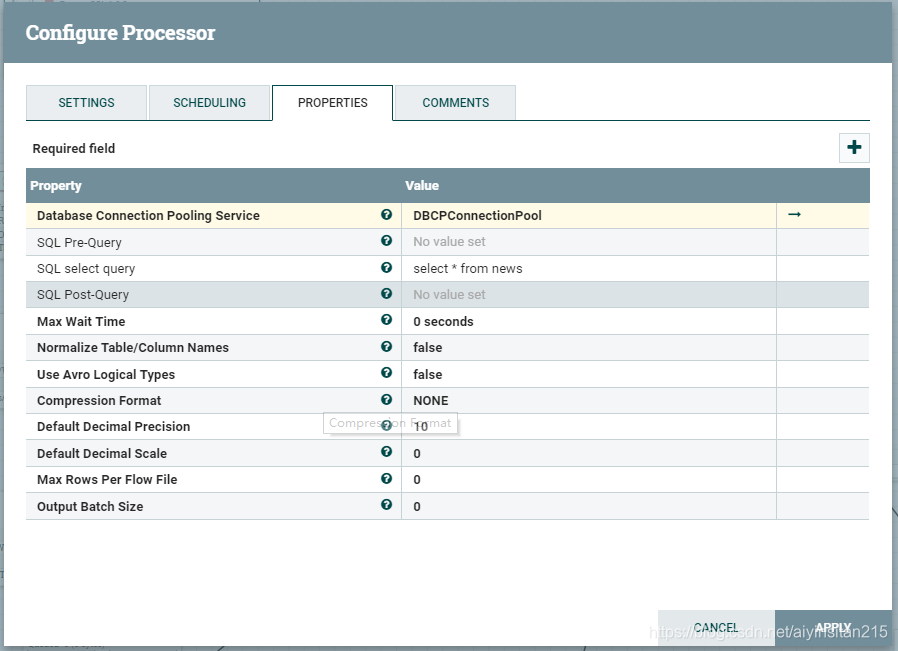Select 'SQL Pre-Query' property name
898x651 pixels.
pos(79,243)
